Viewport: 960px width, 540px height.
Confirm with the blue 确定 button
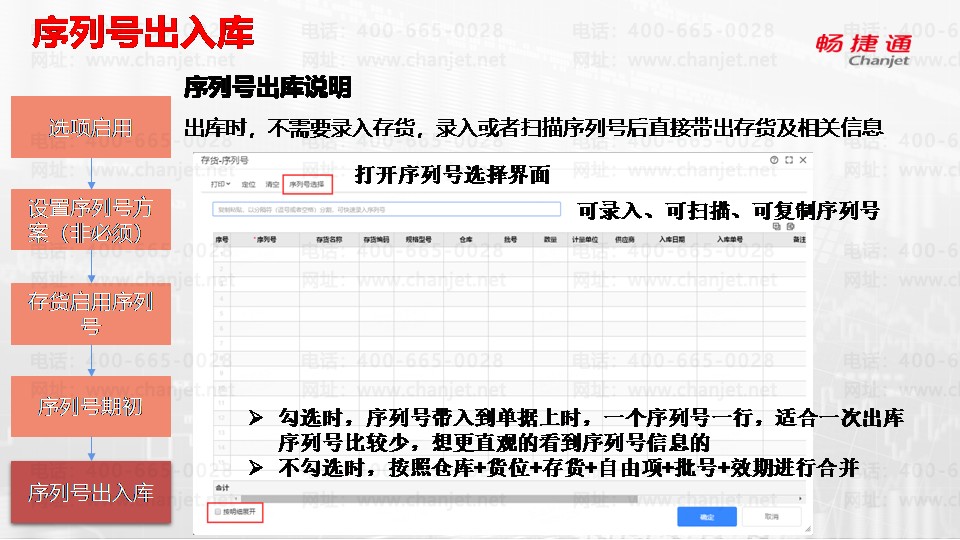(707, 517)
